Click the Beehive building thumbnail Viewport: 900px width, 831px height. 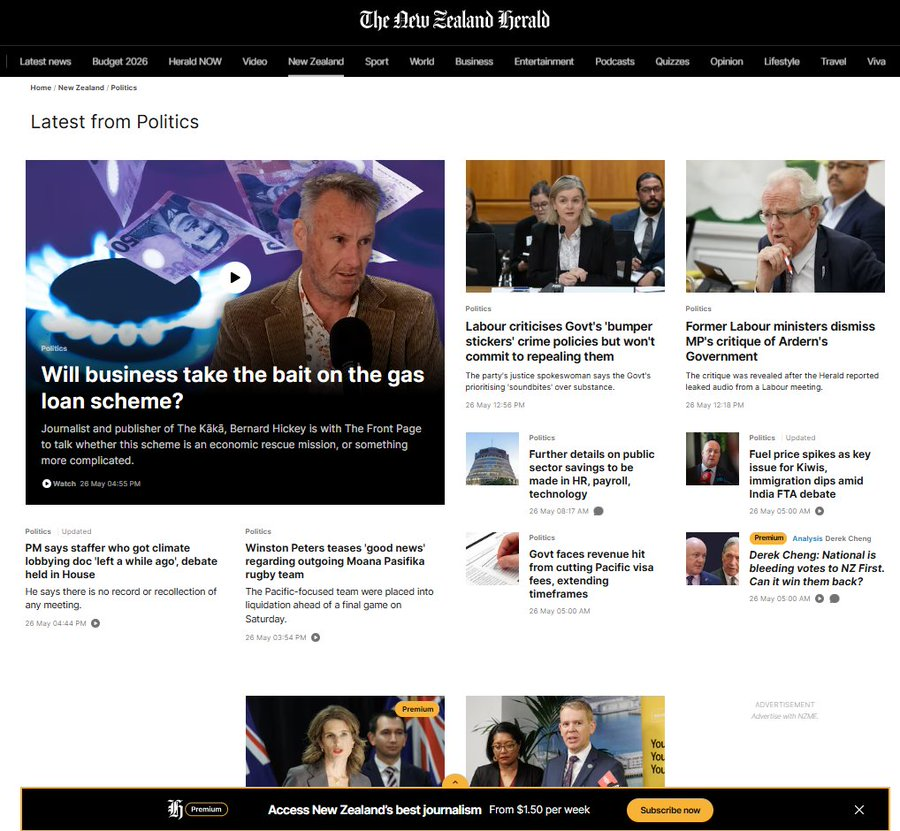[x=492, y=459]
